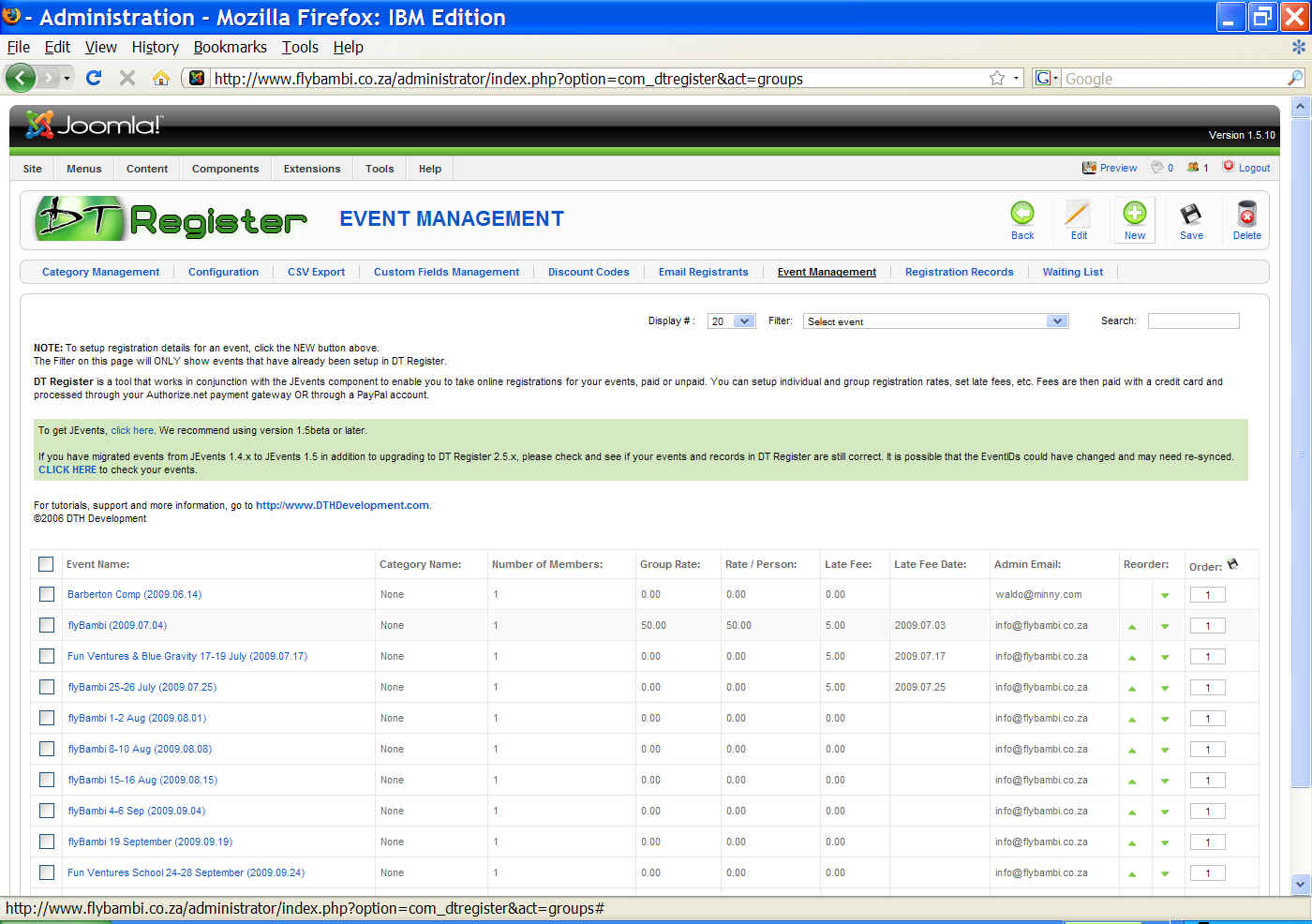Reload the page with the browser refresh icon
This screenshot has height=924, width=1312.
[x=94, y=78]
